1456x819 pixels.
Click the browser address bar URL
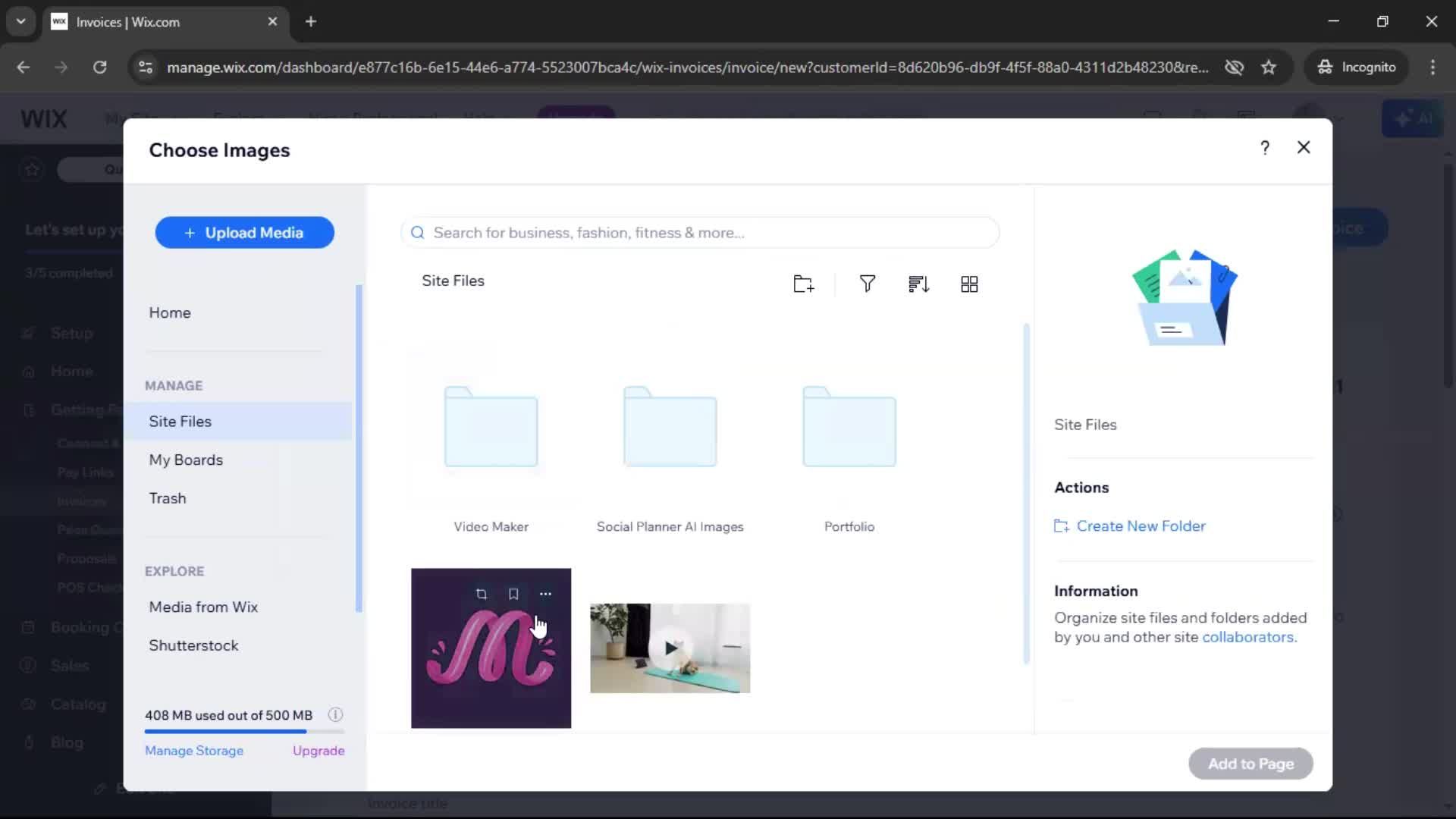(x=687, y=67)
